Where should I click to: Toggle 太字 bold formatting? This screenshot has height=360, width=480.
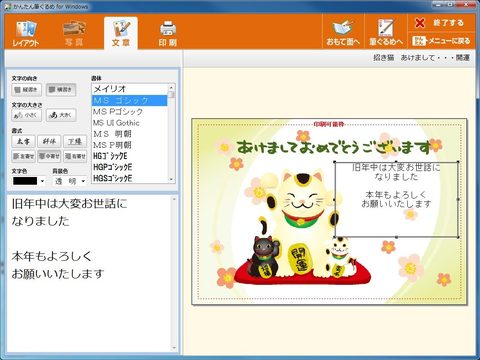(x=23, y=141)
